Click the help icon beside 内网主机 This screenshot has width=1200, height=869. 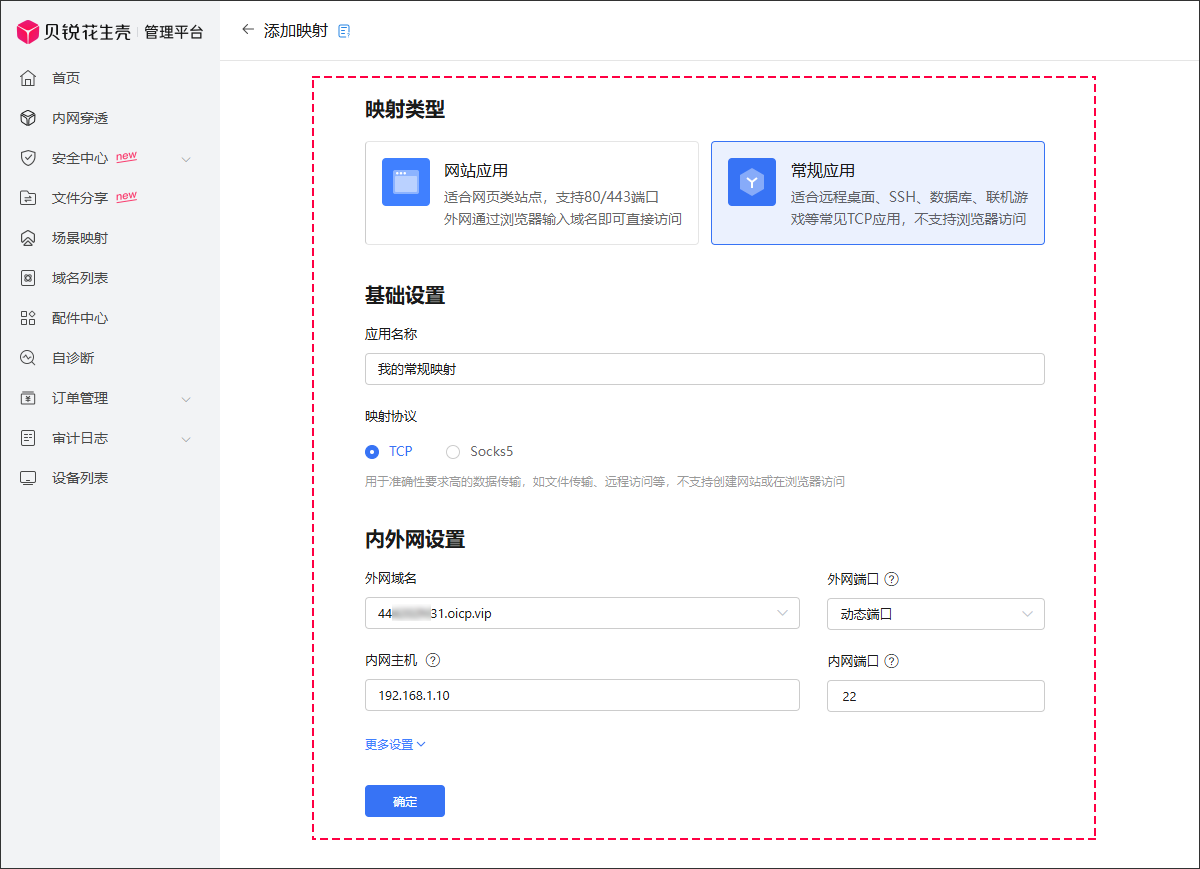pyautogui.click(x=433, y=660)
